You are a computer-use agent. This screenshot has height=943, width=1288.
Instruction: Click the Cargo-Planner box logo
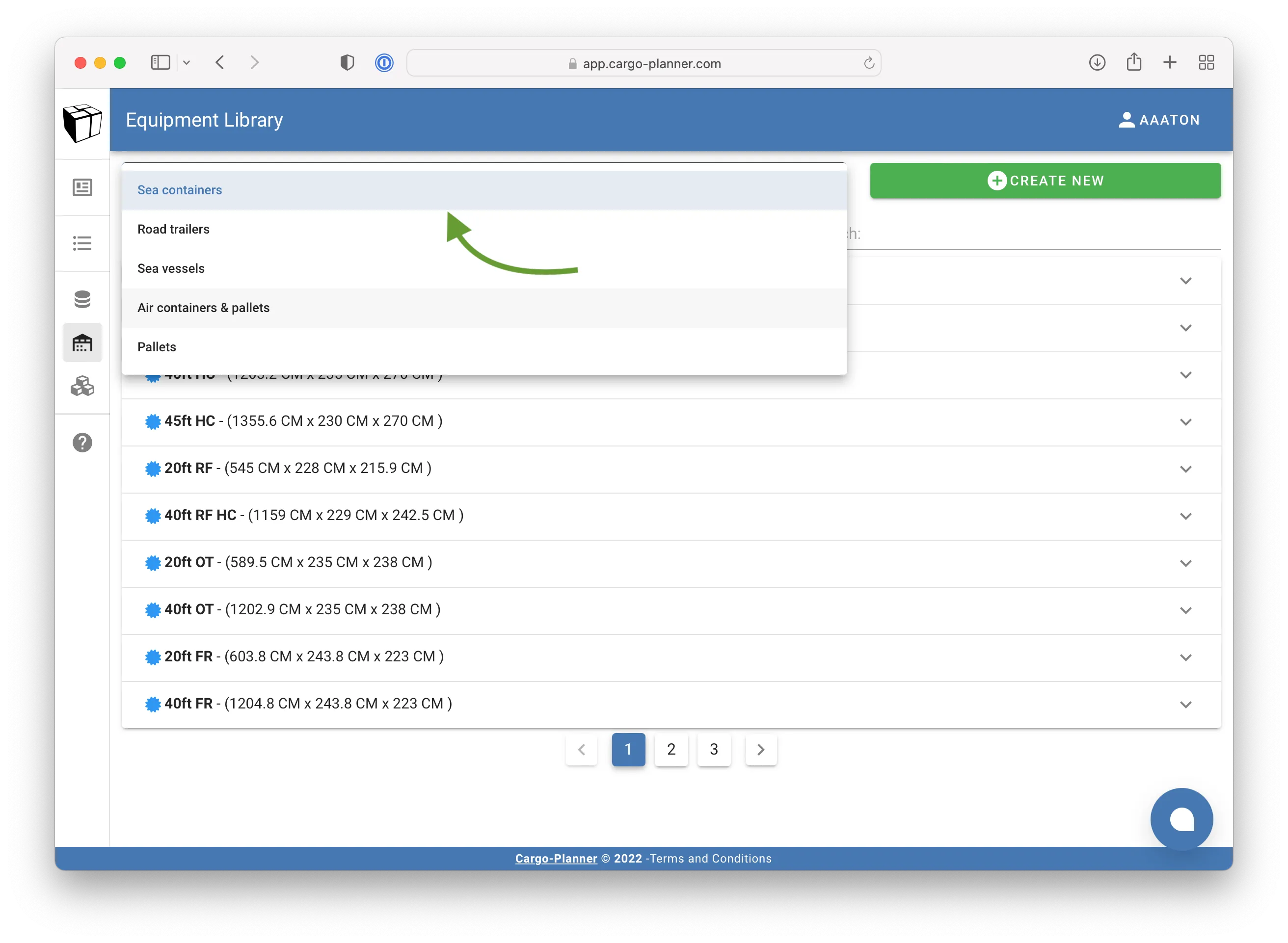tap(82, 123)
